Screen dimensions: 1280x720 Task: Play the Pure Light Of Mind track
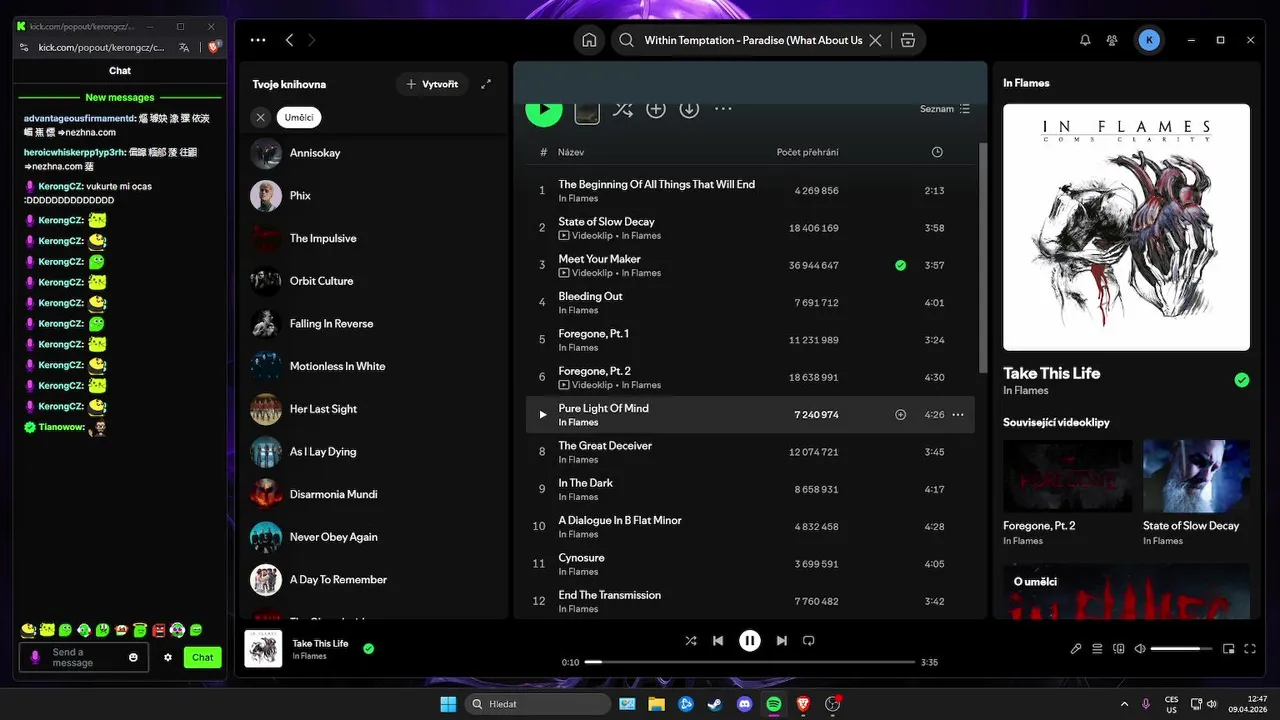[543, 415]
